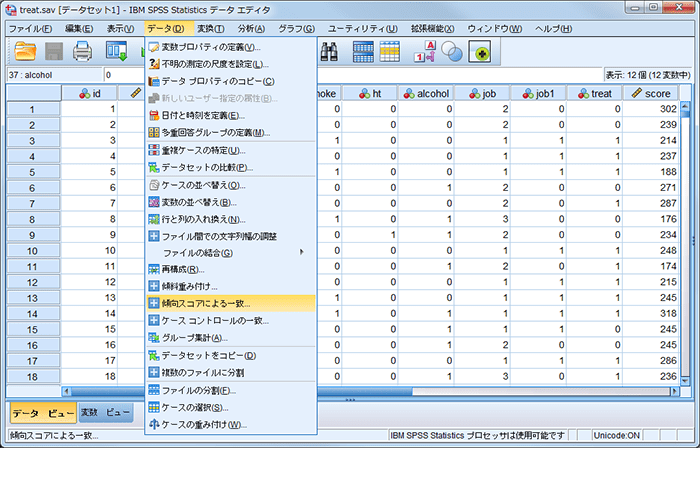Select ケース コントロールの一致 menu entry
Screen dimensions: 700x500
coord(231,321)
